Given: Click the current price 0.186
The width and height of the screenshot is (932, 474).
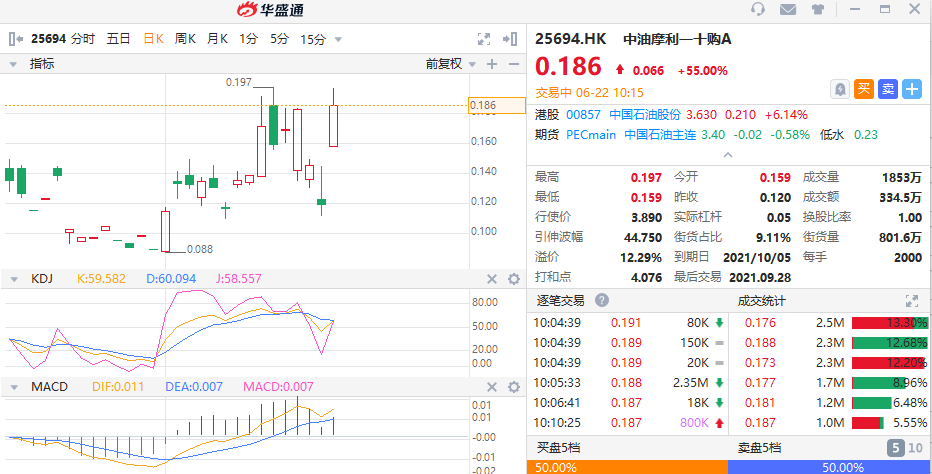Looking at the screenshot, I should coord(569,66).
